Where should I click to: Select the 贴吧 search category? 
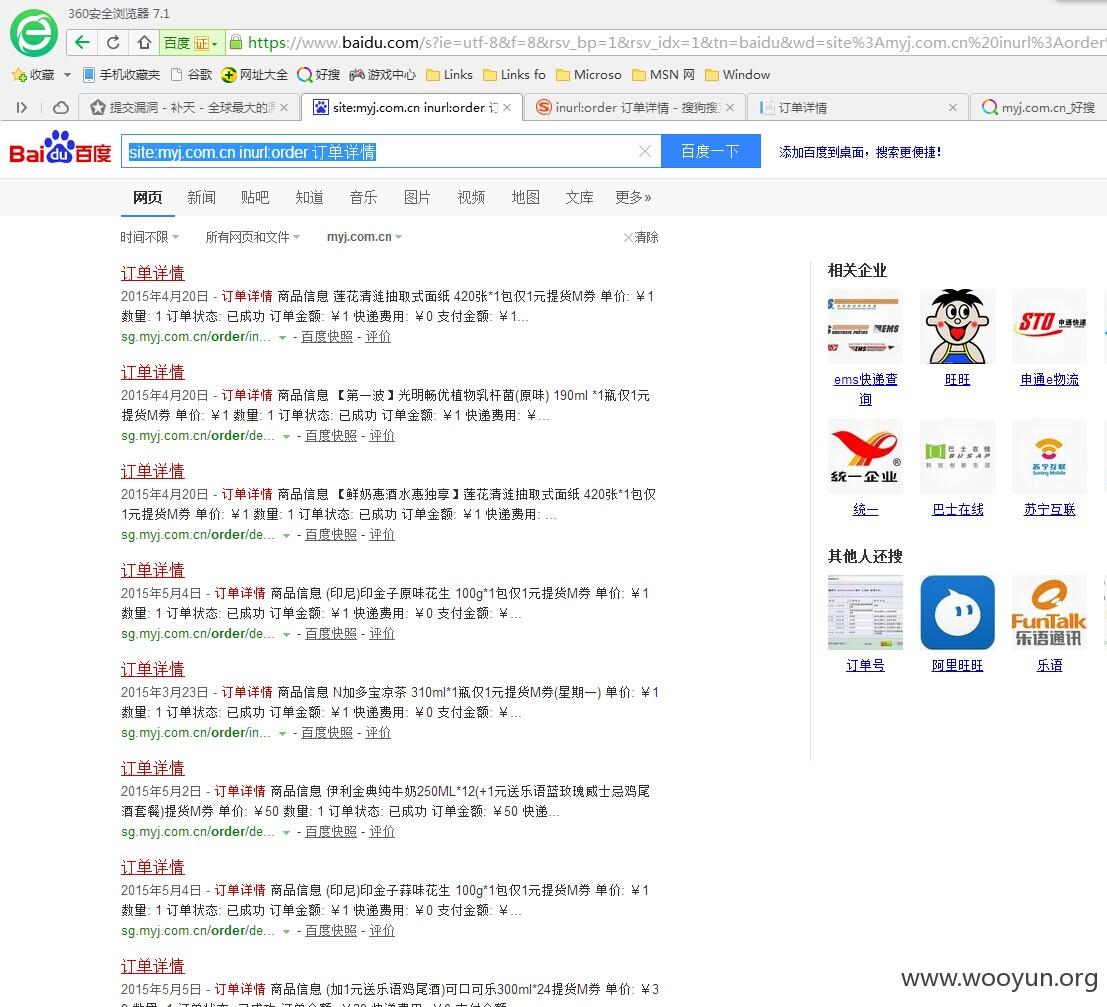(x=255, y=198)
